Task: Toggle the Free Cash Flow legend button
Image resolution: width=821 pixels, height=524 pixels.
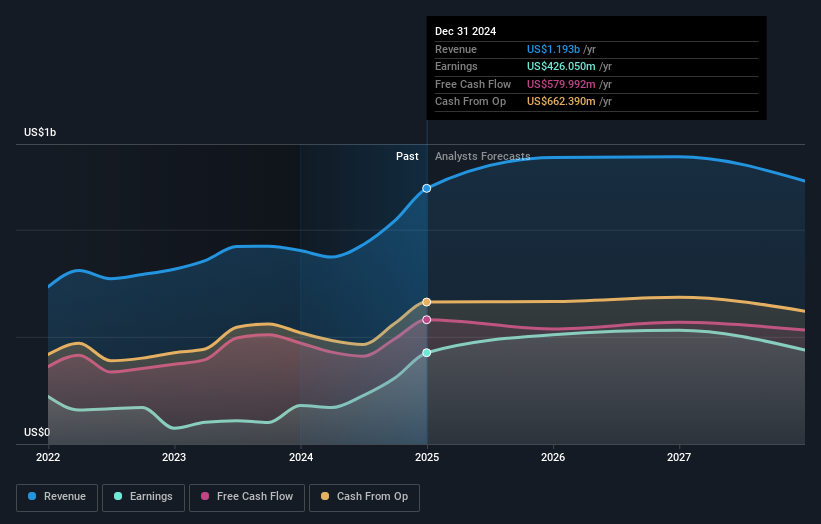Action: click(x=247, y=497)
